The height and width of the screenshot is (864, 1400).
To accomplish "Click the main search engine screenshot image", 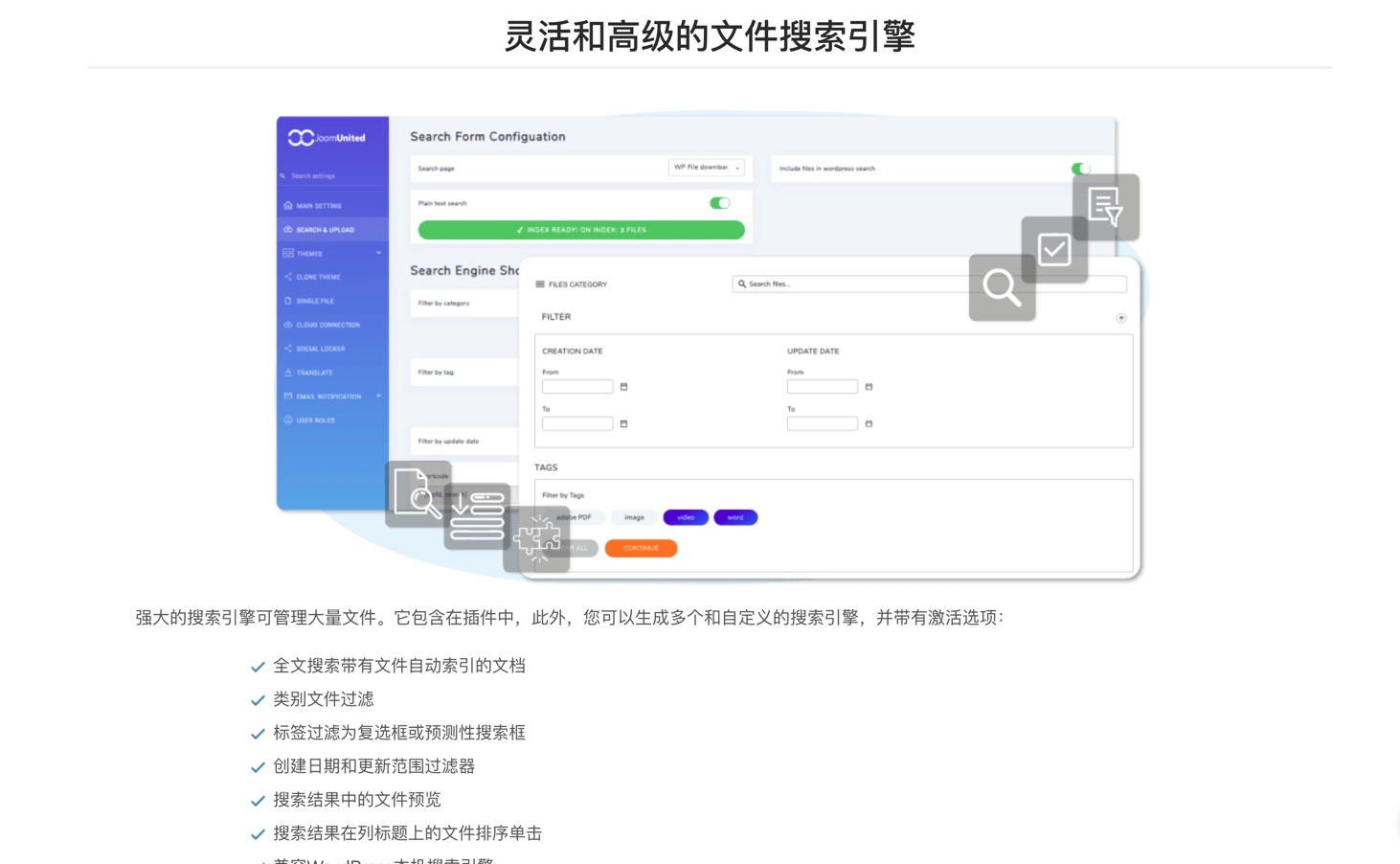I will click(710, 347).
